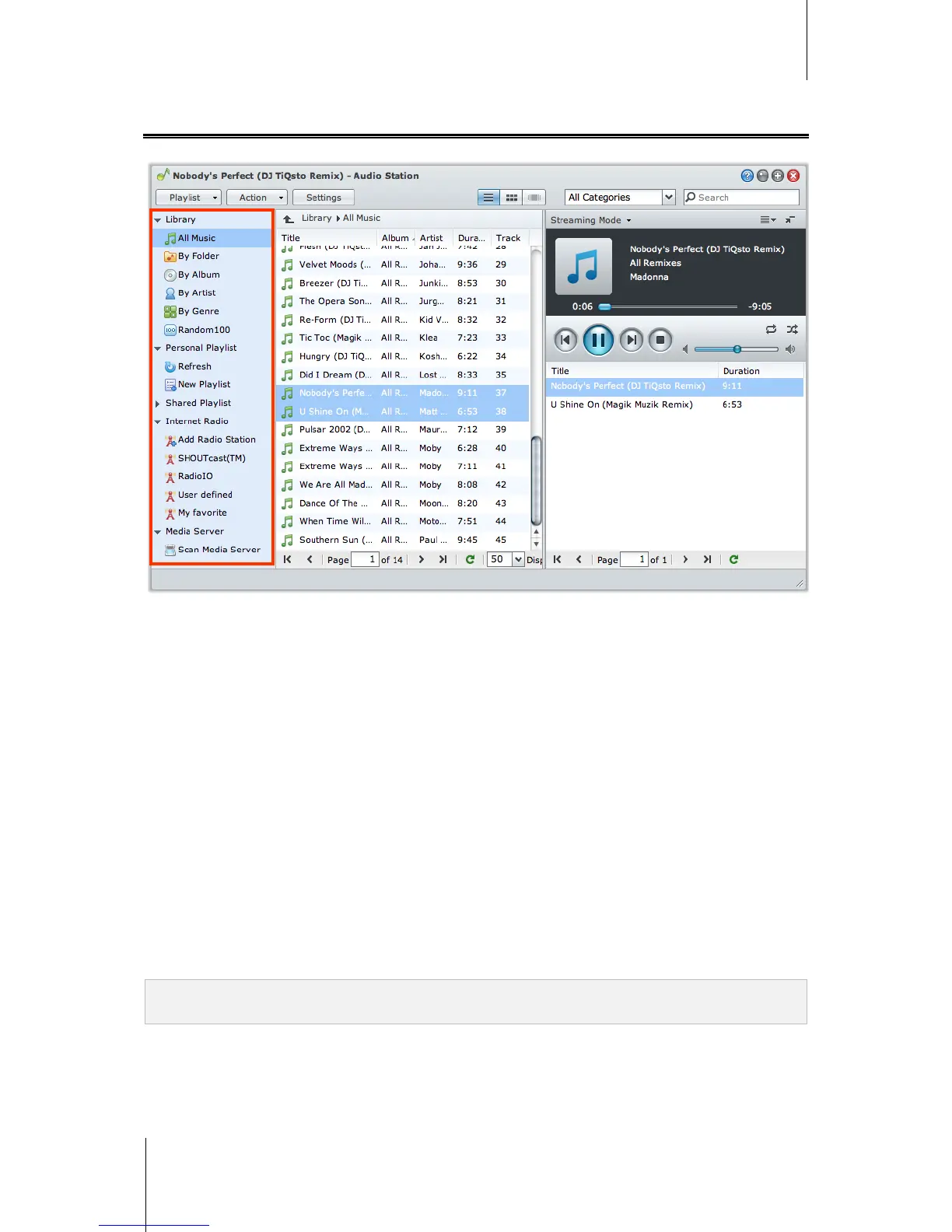The height and width of the screenshot is (1232, 952).
Task: Collapse the Media Server section
Action: (x=158, y=532)
